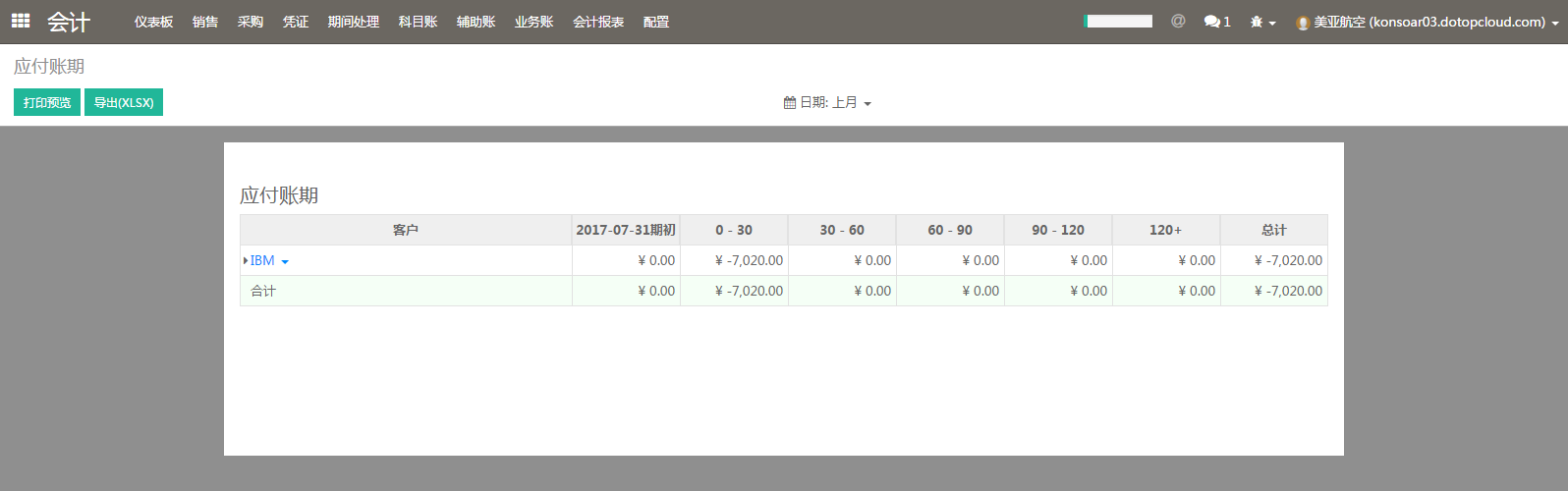Image resolution: width=1568 pixels, height=491 pixels.
Task: Open the 销售 menu
Action: (205, 22)
